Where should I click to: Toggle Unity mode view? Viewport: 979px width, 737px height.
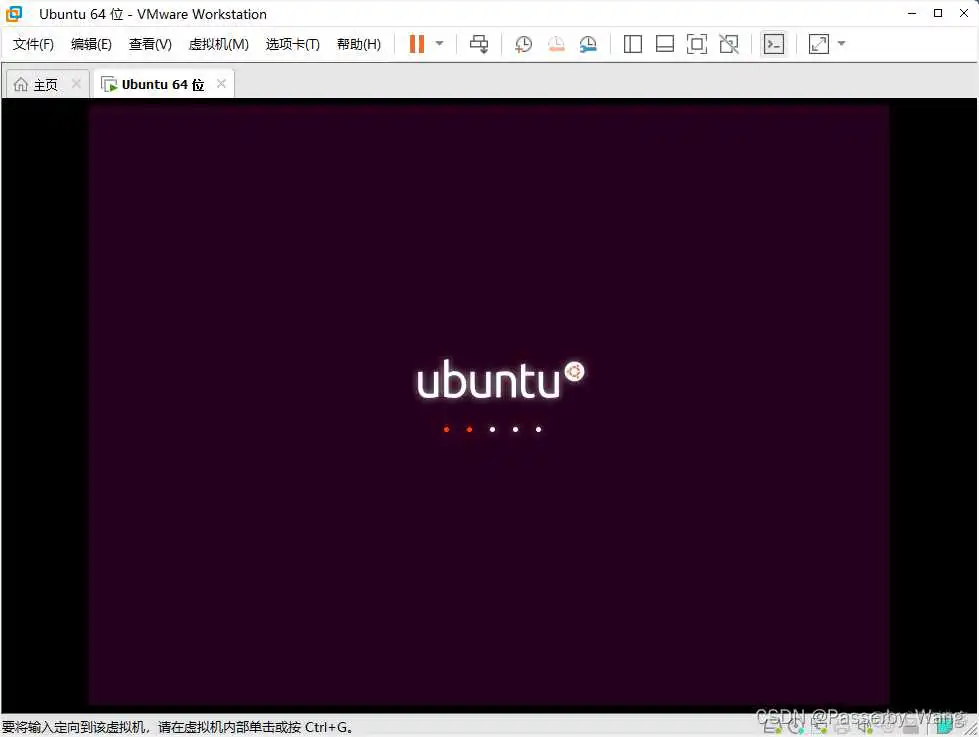(728, 44)
